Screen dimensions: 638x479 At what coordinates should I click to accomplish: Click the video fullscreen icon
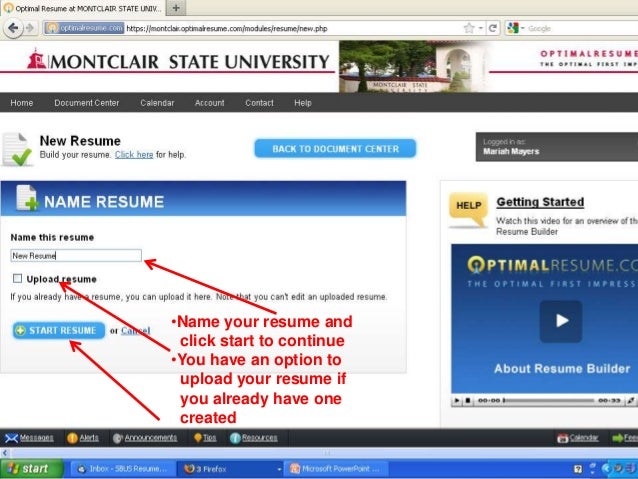coord(630,400)
